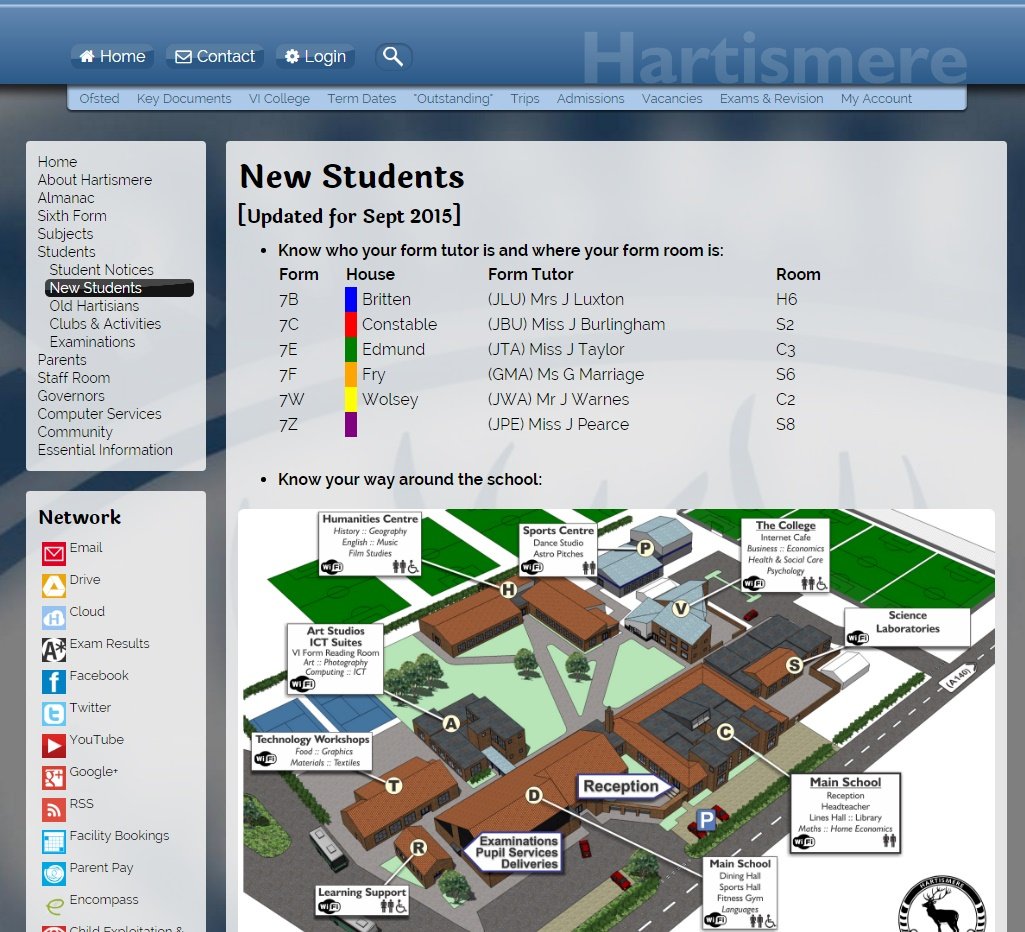Click the Home button in header

[x=112, y=57]
